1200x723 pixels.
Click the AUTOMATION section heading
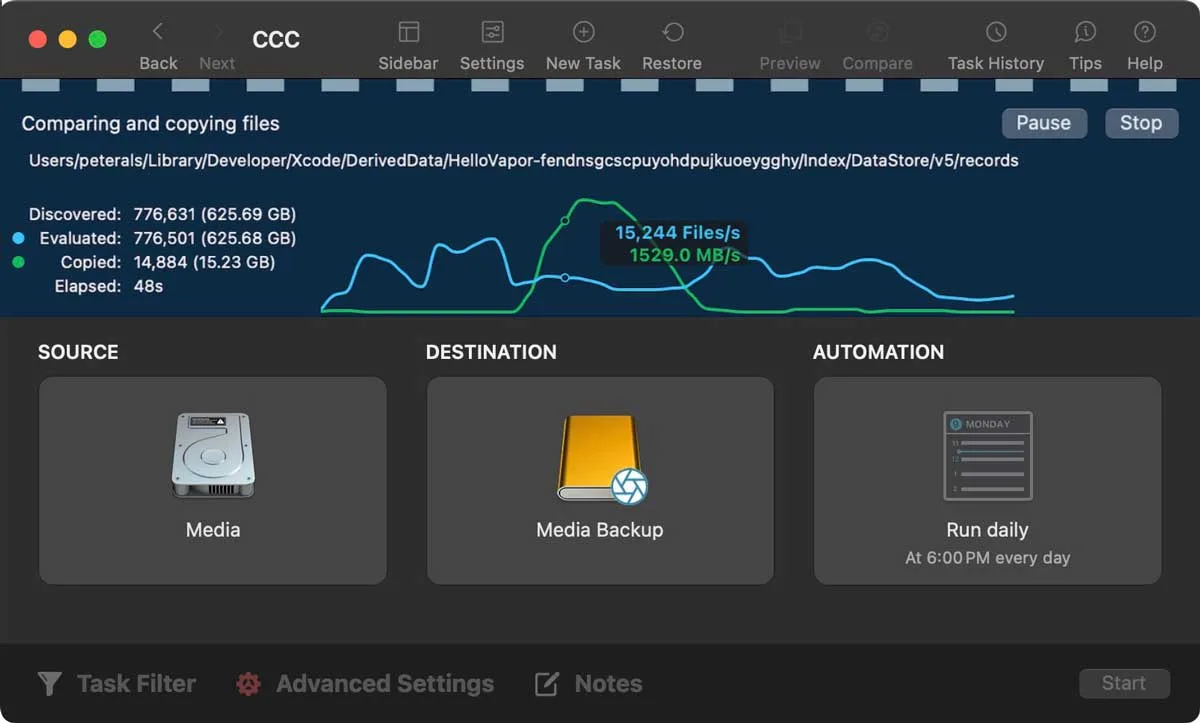[x=878, y=352]
